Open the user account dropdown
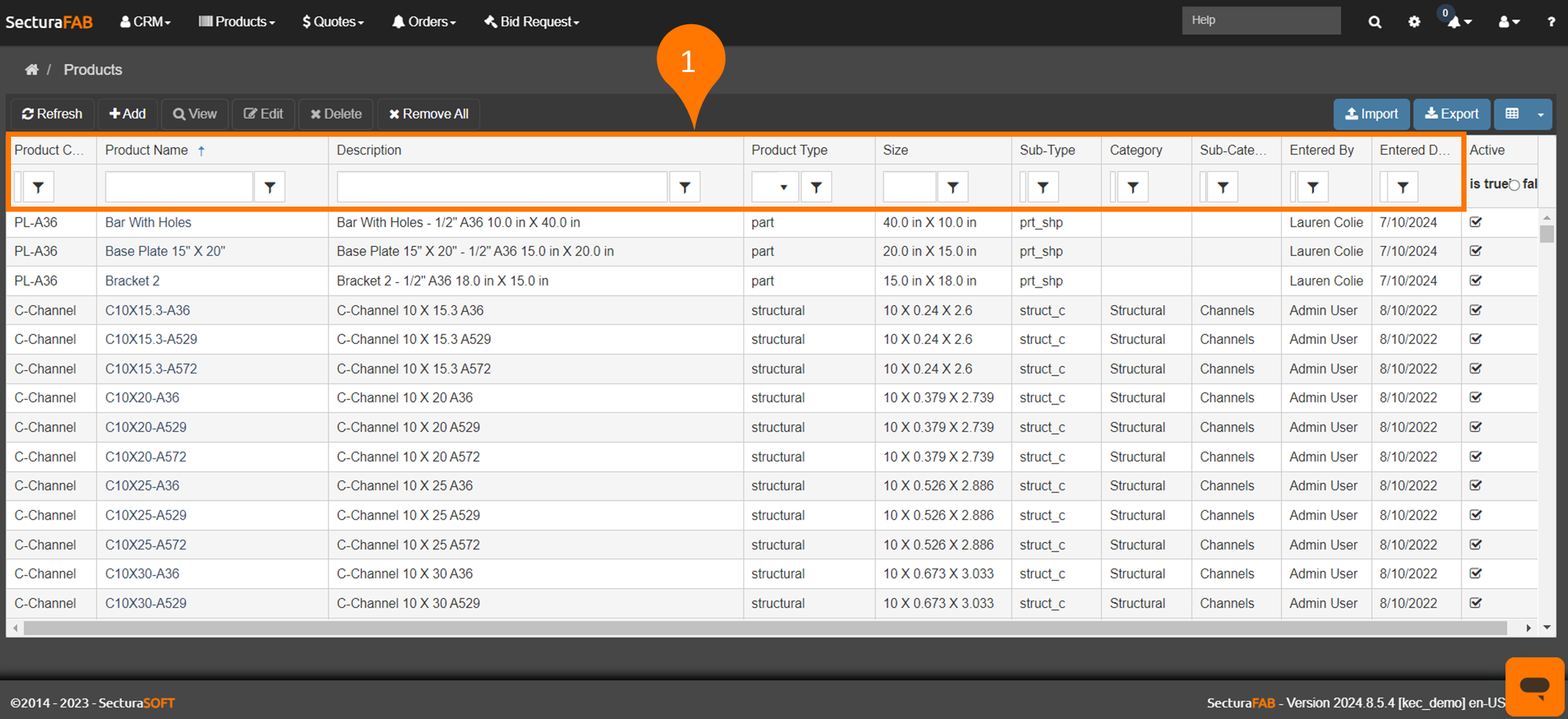1568x719 pixels. pos(1508,22)
